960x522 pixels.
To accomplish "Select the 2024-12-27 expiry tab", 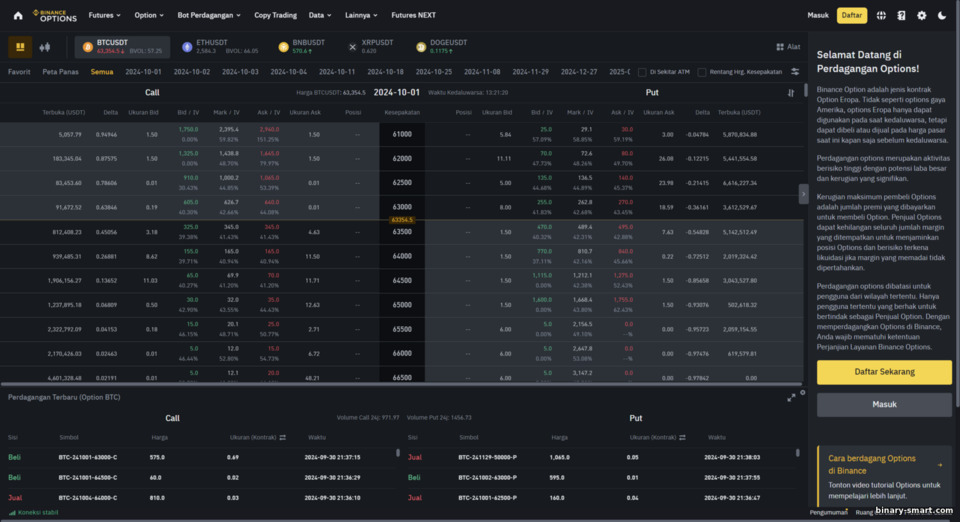I will [x=579, y=72].
